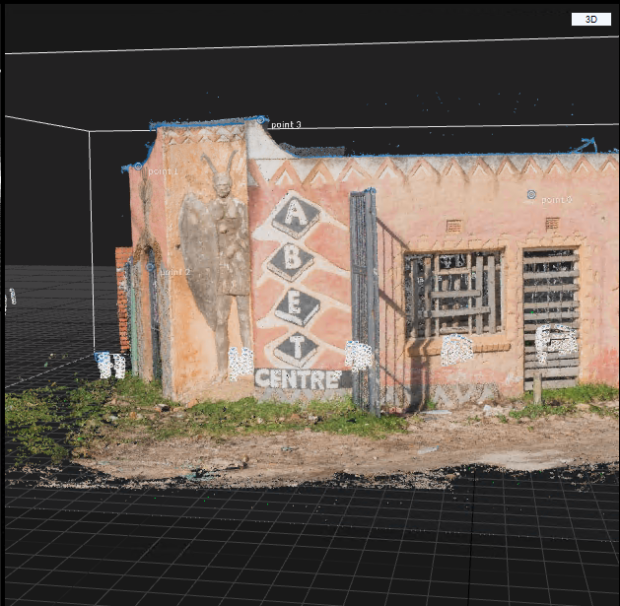Click the diamond with letter B

(292, 262)
